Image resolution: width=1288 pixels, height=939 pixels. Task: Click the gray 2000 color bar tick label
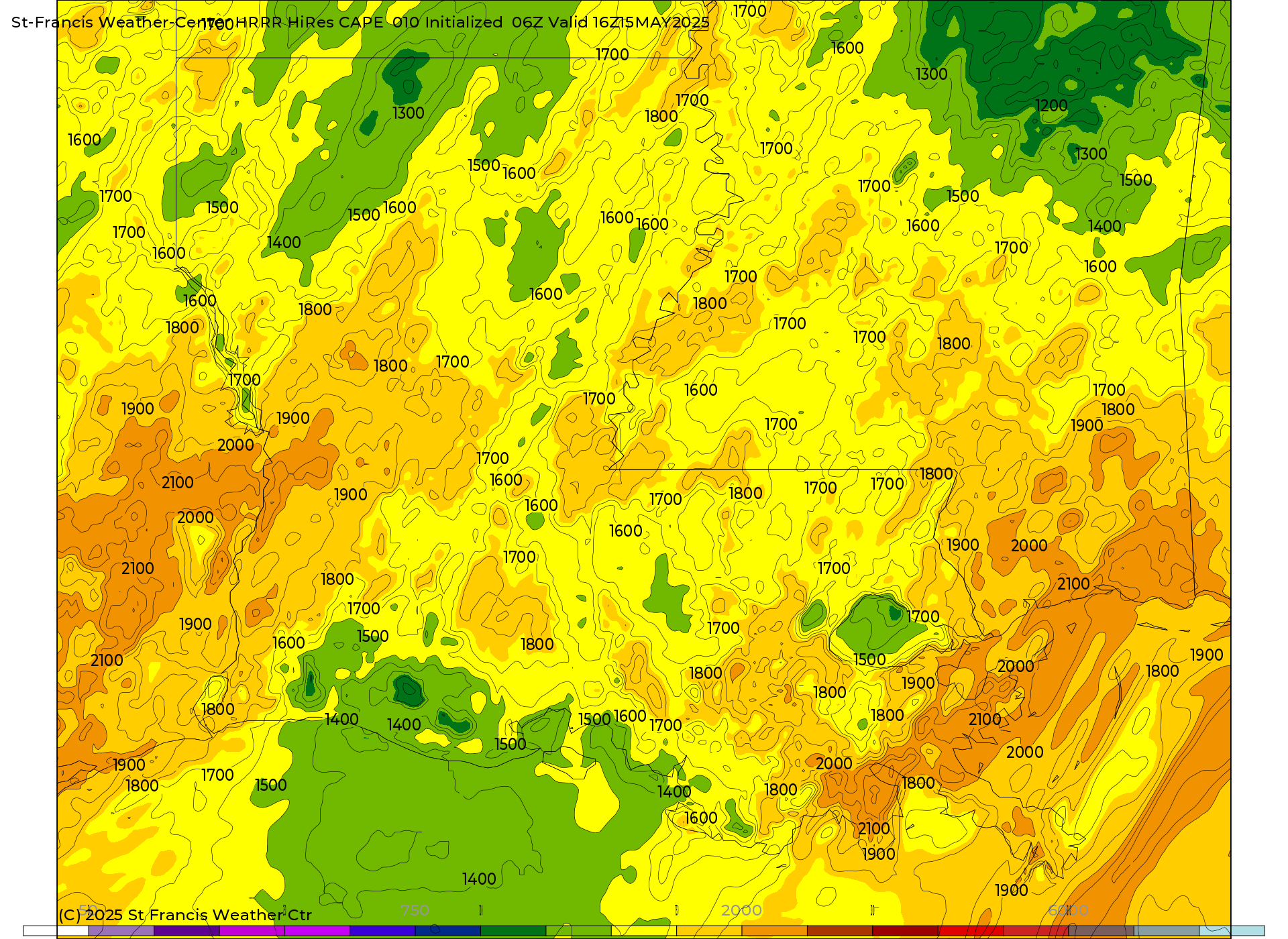[x=741, y=910]
